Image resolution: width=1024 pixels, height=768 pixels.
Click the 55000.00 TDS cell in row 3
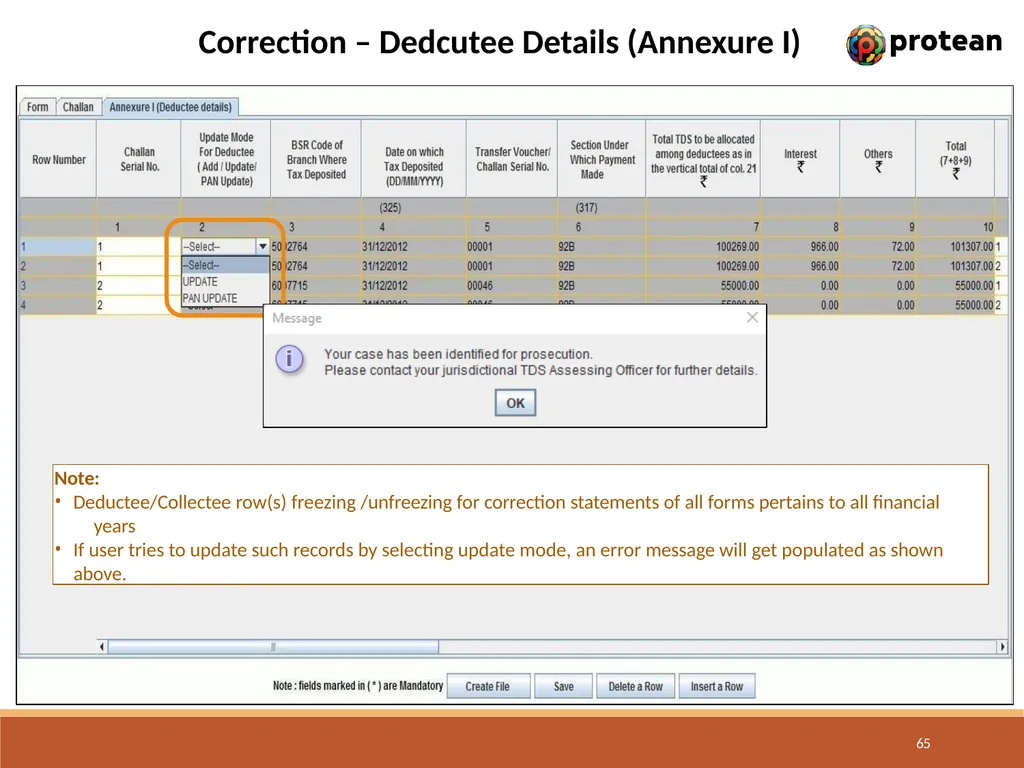click(703, 285)
